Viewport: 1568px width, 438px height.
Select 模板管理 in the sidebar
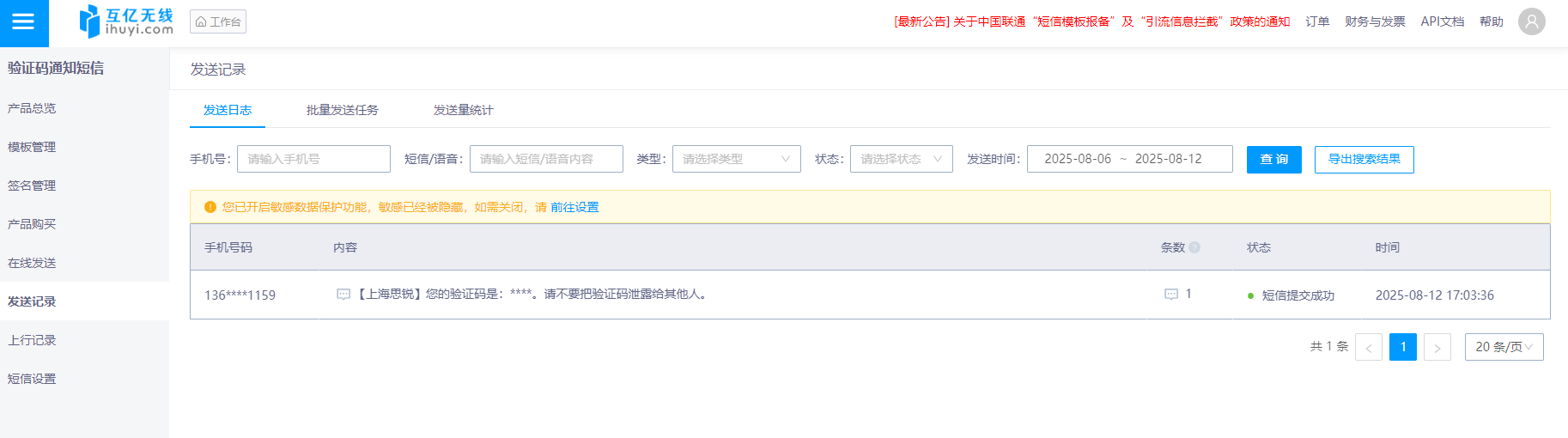[x=32, y=147]
